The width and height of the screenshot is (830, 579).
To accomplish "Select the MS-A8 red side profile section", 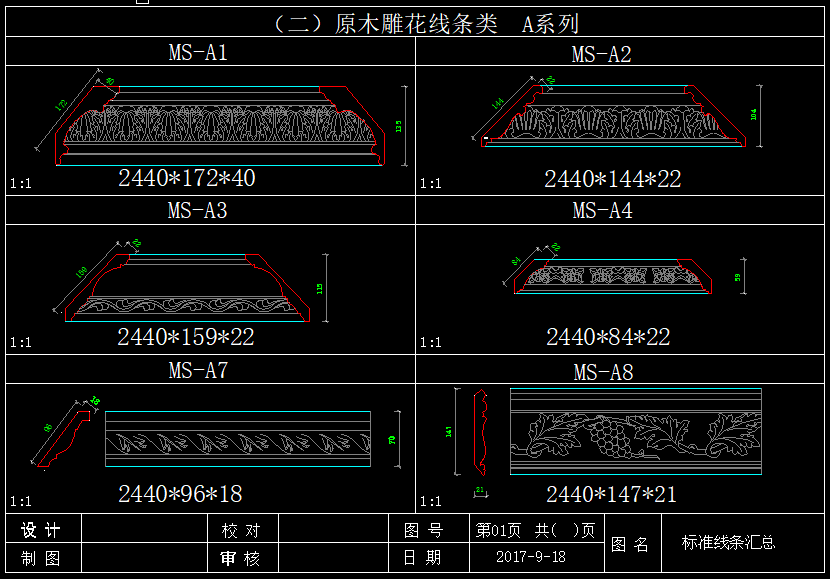I will 480,432.
